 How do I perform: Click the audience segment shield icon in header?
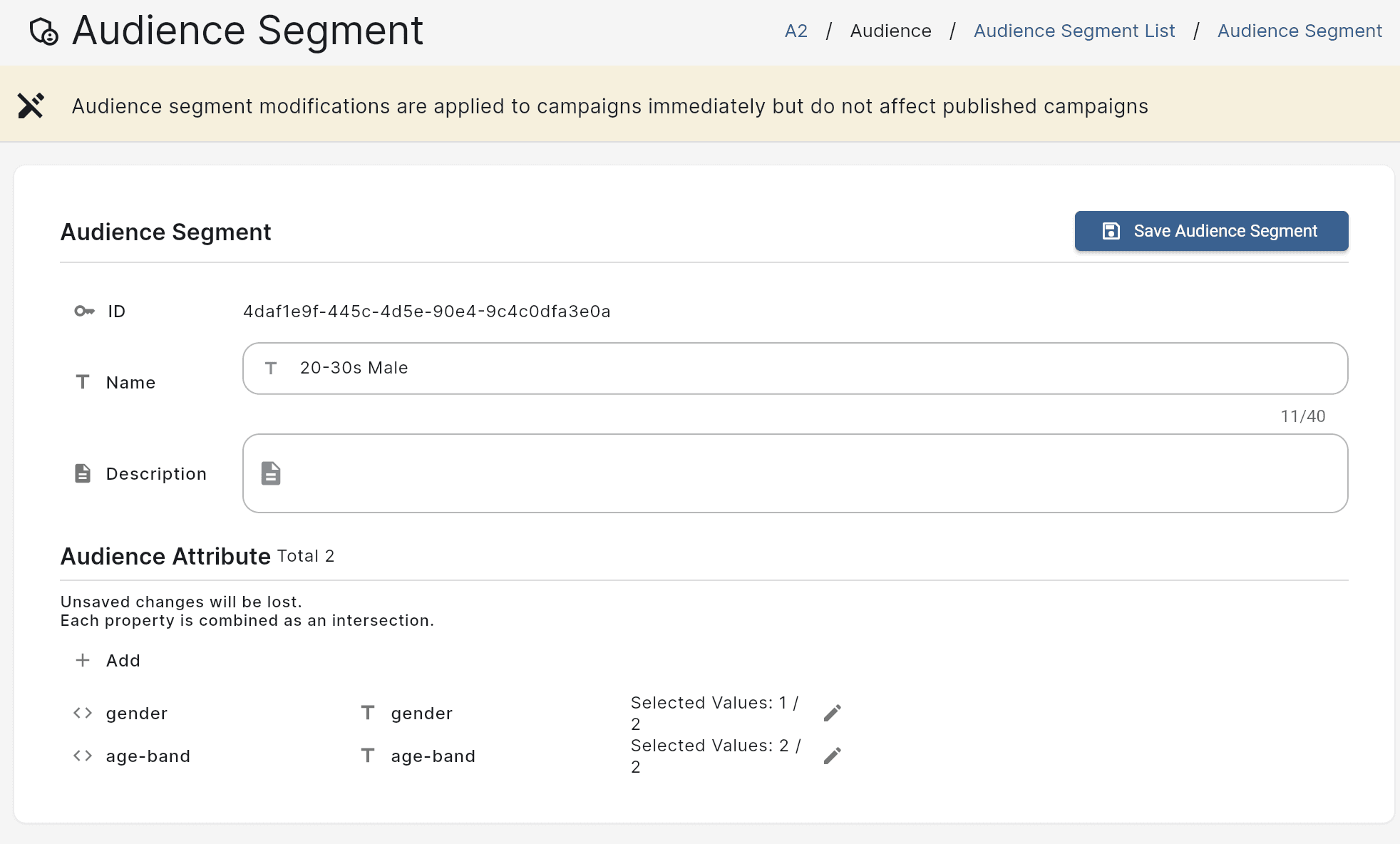[44, 31]
